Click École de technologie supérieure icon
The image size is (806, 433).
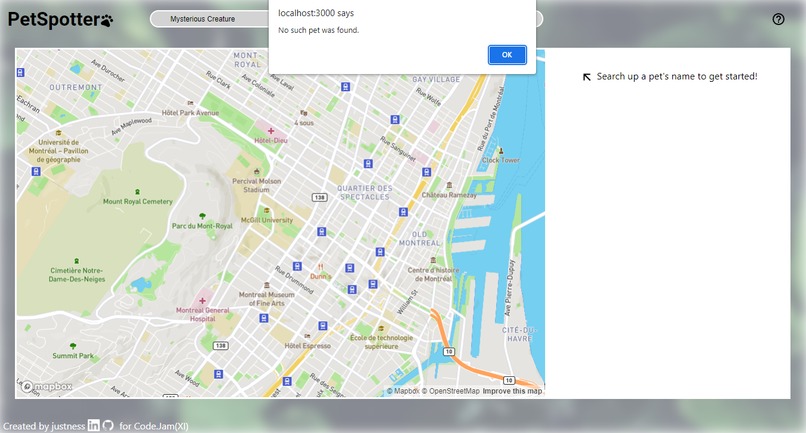coord(381,328)
